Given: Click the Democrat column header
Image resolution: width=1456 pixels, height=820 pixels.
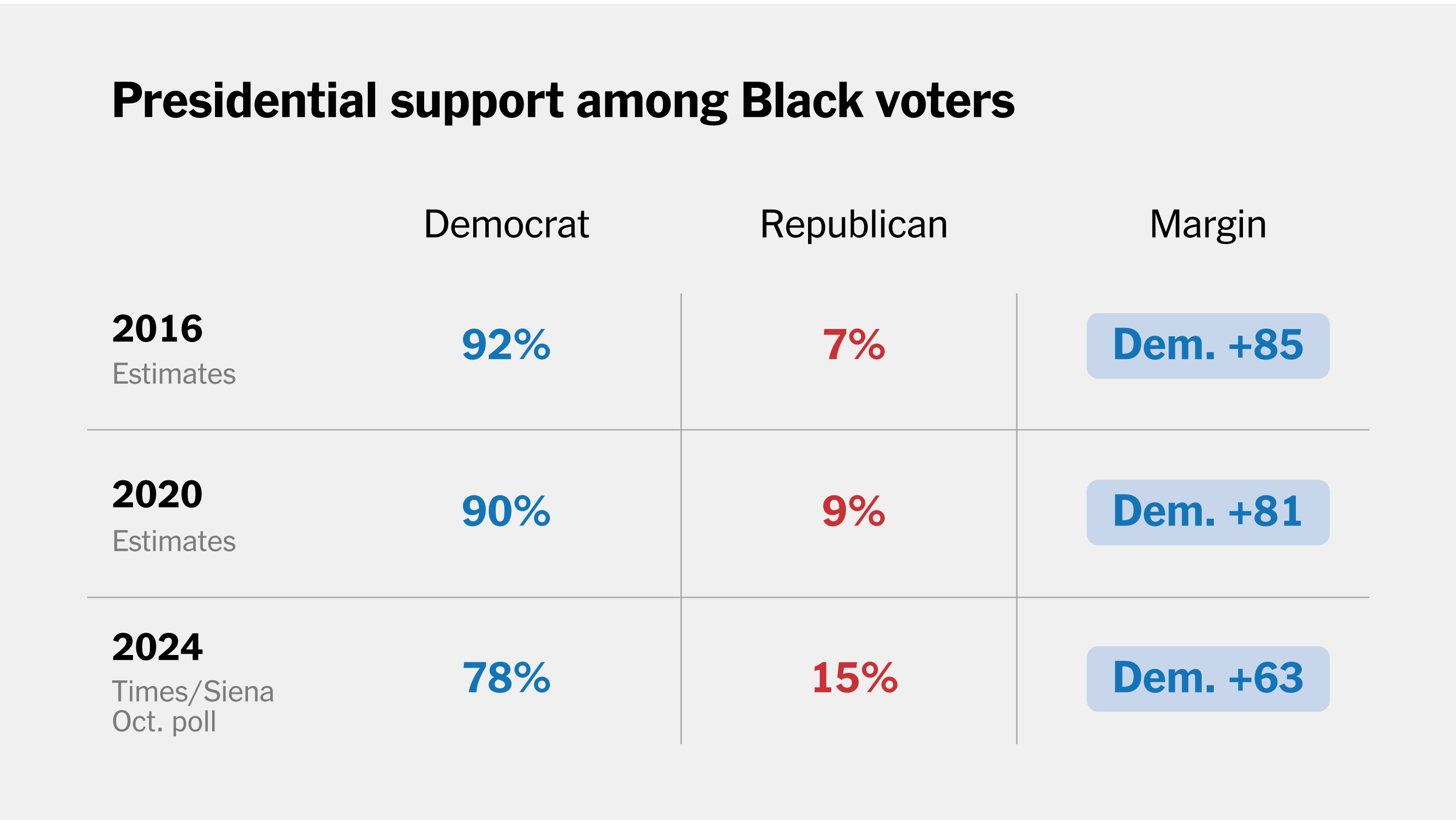Looking at the screenshot, I should [506, 224].
